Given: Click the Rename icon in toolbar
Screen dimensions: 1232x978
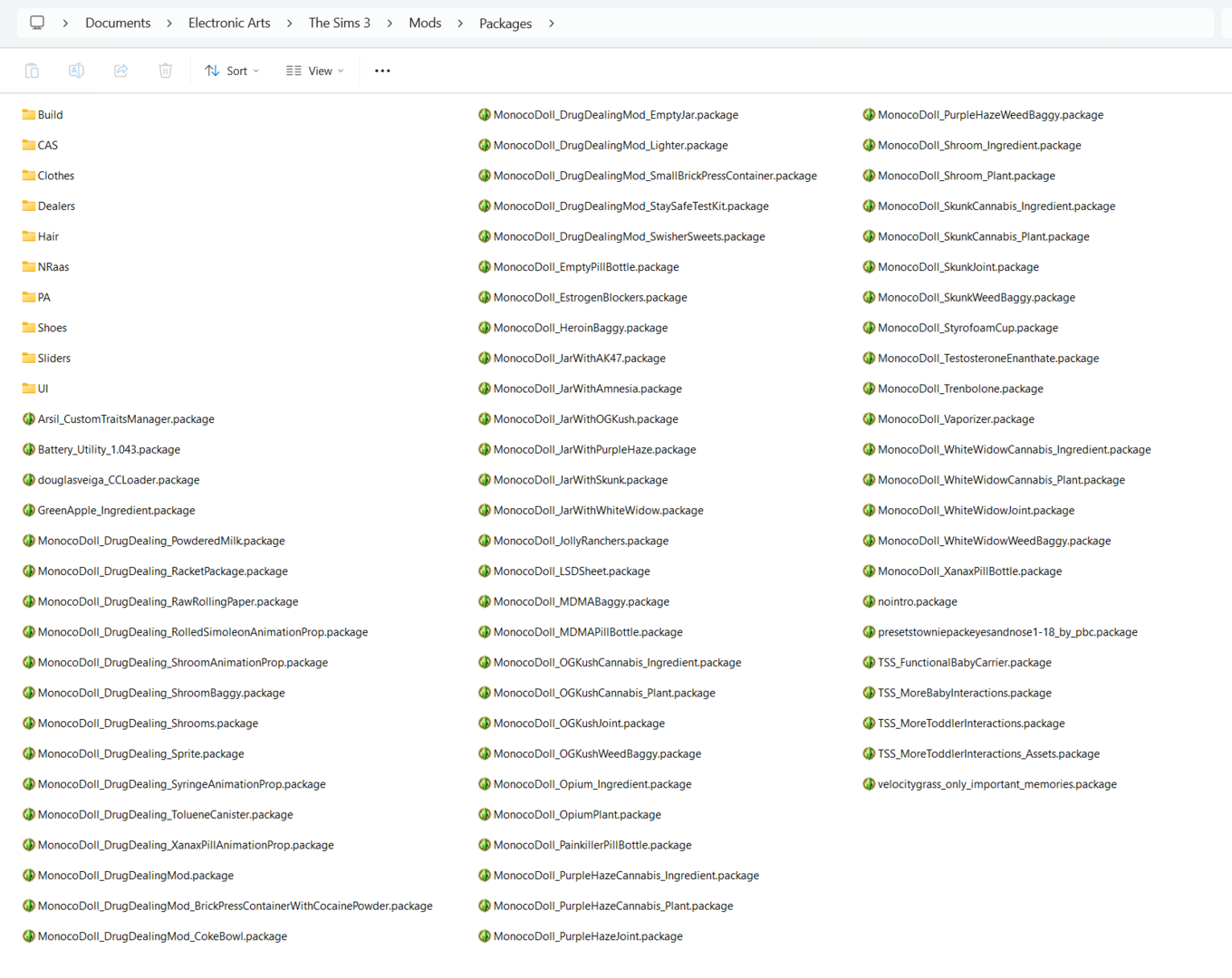Looking at the screenshot, I should [76, 71].
